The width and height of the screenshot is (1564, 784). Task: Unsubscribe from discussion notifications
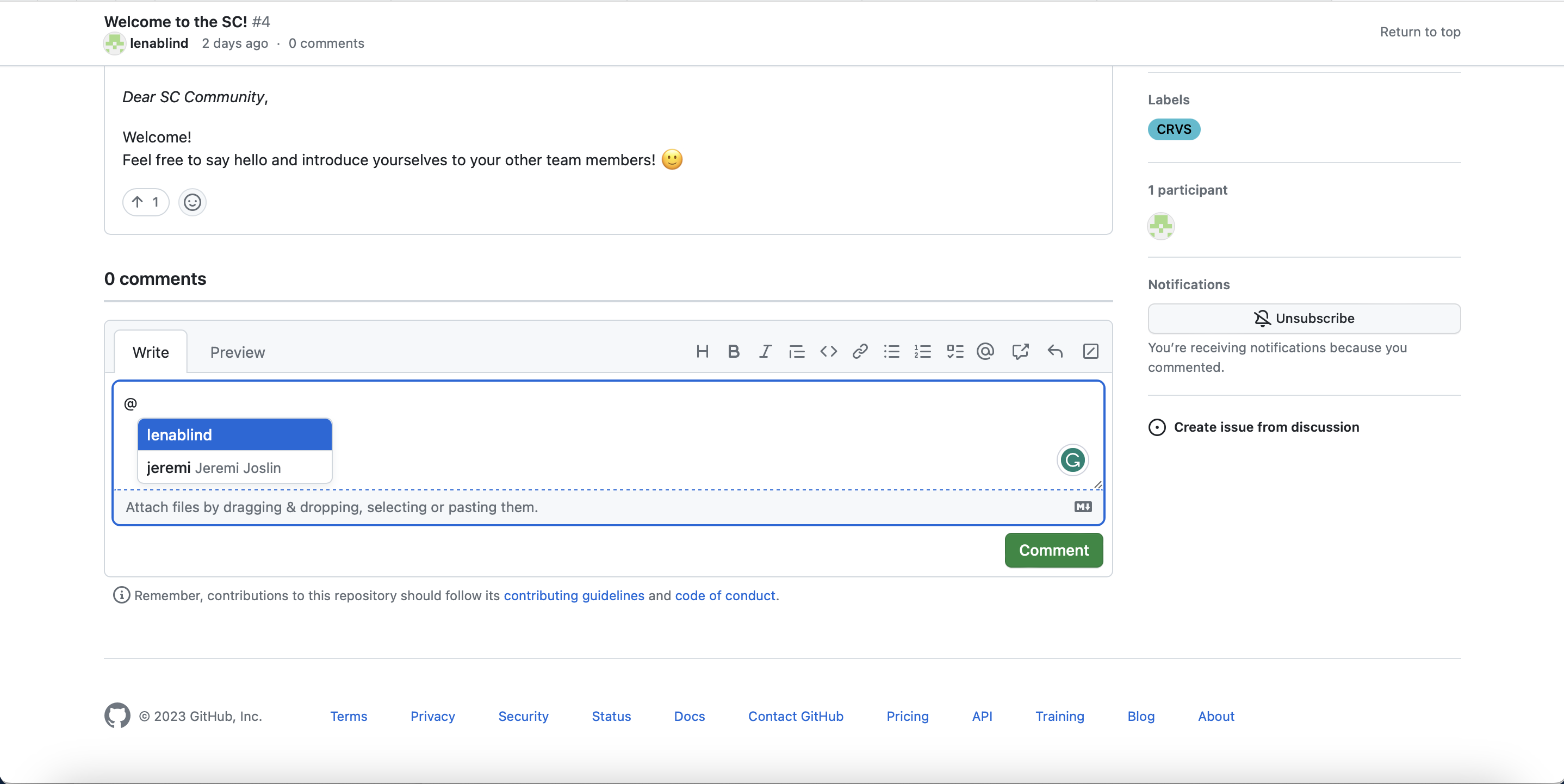pyautogui.click(x=1304, y=318)
